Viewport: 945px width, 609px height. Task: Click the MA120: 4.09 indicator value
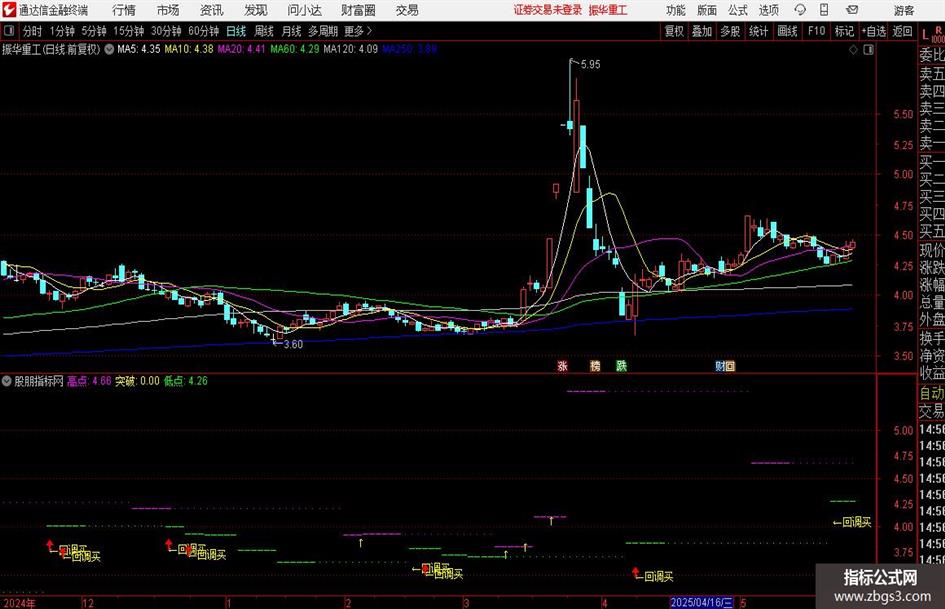pyautogui.click(x=351, y=49)
